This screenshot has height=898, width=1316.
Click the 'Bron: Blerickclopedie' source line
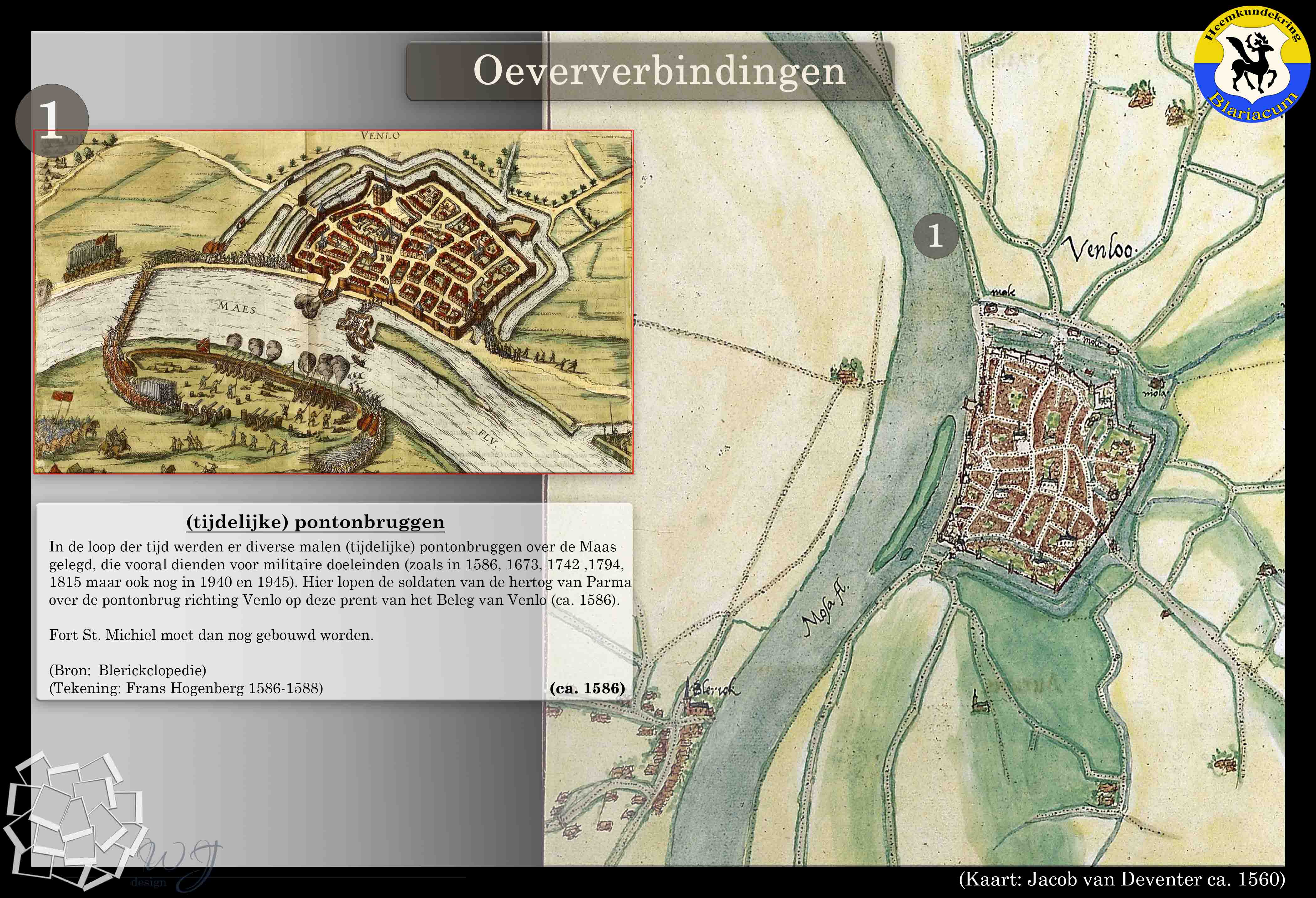pos(128,671)
